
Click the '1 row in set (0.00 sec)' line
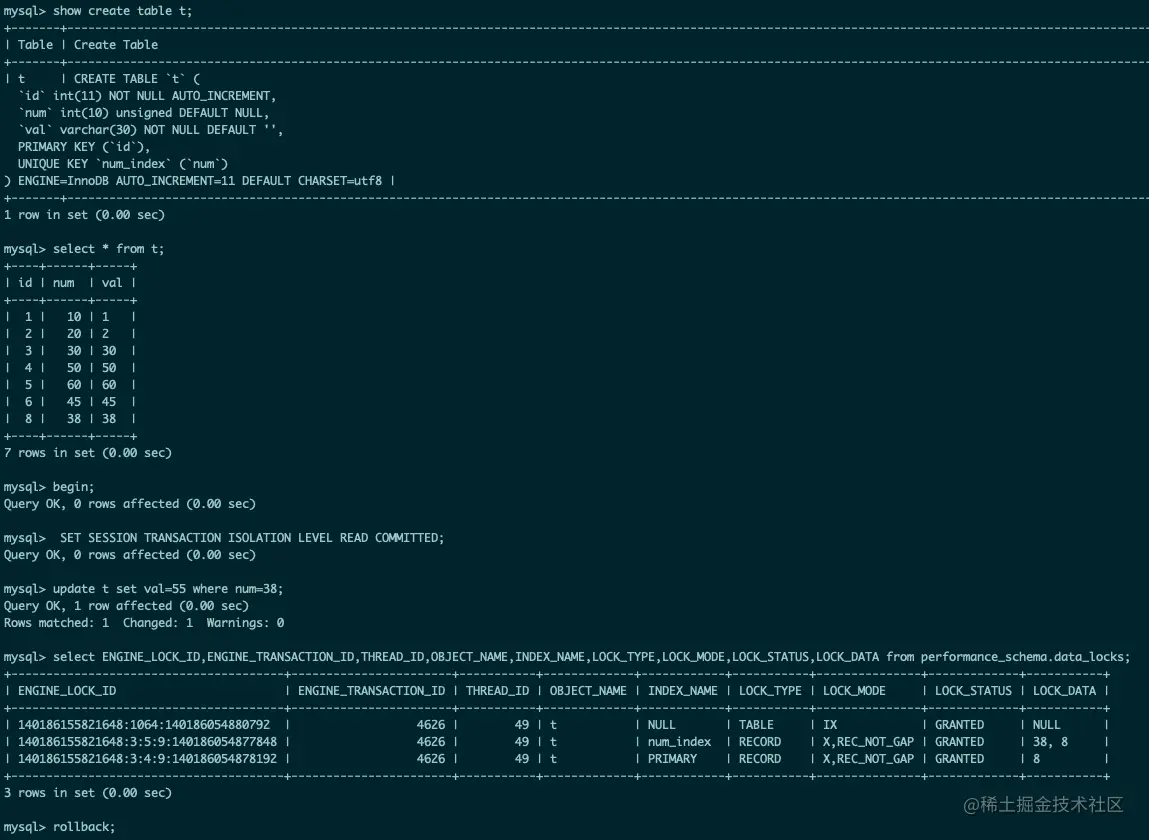84,215
